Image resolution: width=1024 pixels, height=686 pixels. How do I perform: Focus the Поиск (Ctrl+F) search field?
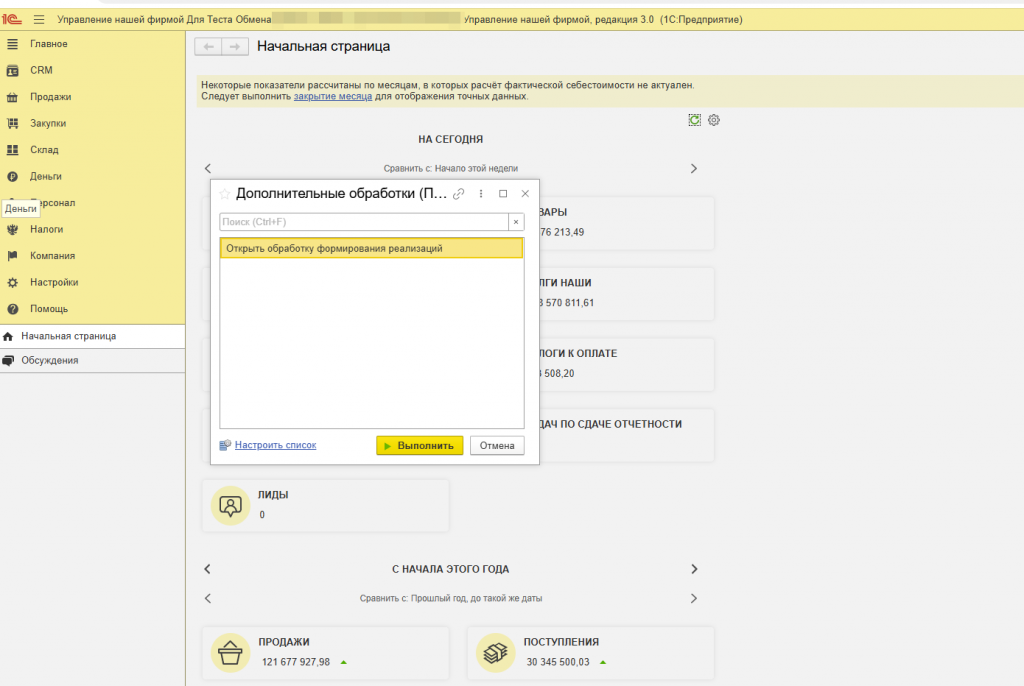pos(364,222)
